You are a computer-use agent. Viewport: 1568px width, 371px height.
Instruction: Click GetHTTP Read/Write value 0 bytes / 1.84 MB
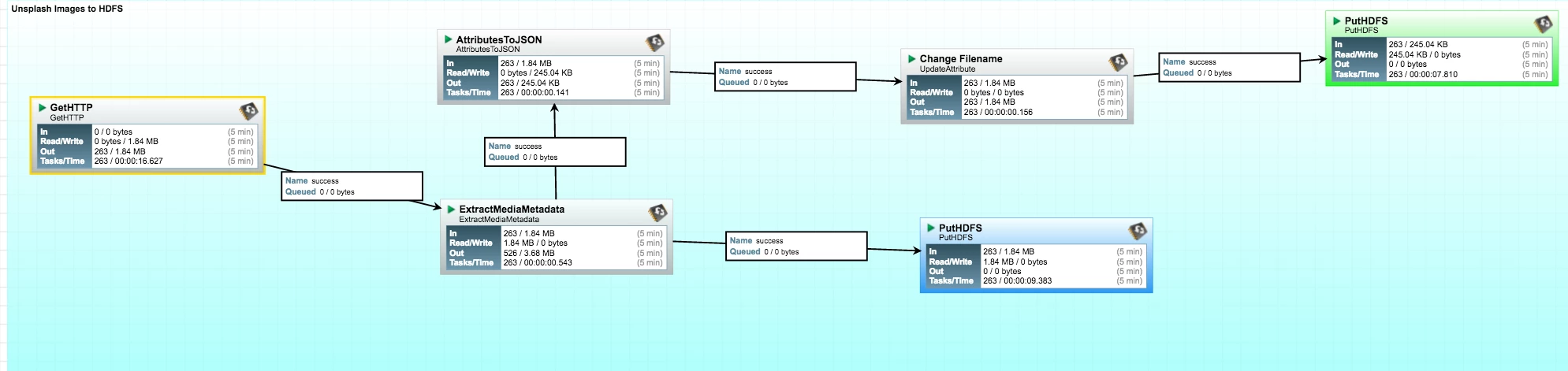pyautogui.click(x=126, y=142)
